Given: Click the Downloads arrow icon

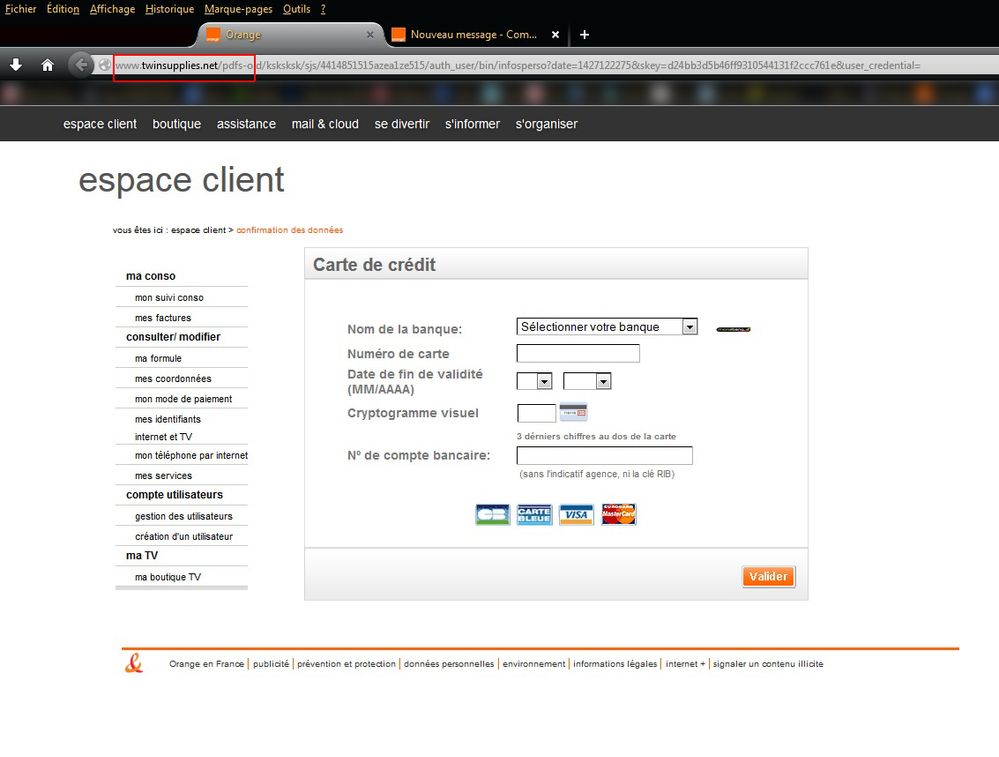Looking at the screenshot, I should 16,63.
